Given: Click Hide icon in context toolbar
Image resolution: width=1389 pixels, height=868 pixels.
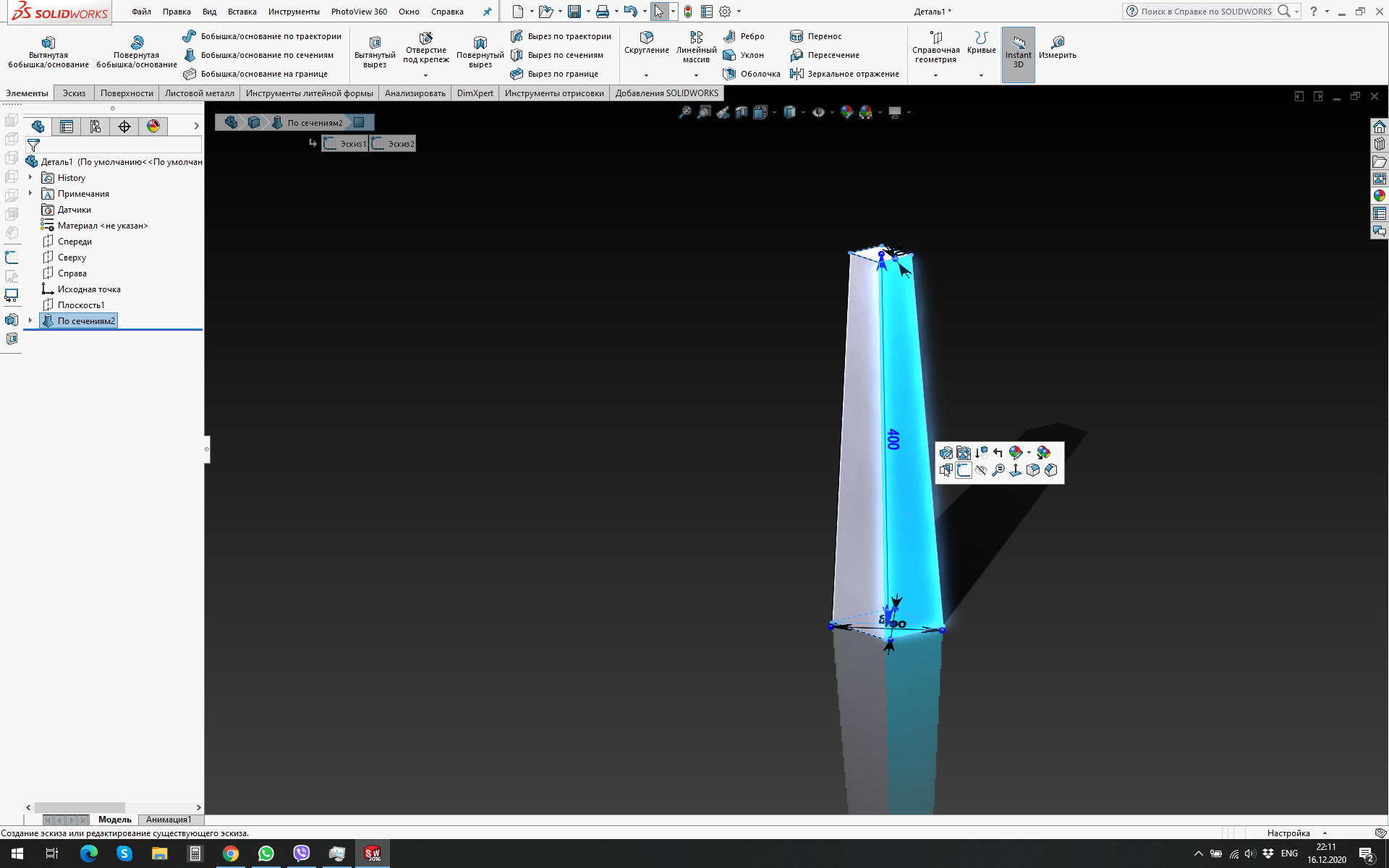Looking at the screenshot, I should 981,470.
